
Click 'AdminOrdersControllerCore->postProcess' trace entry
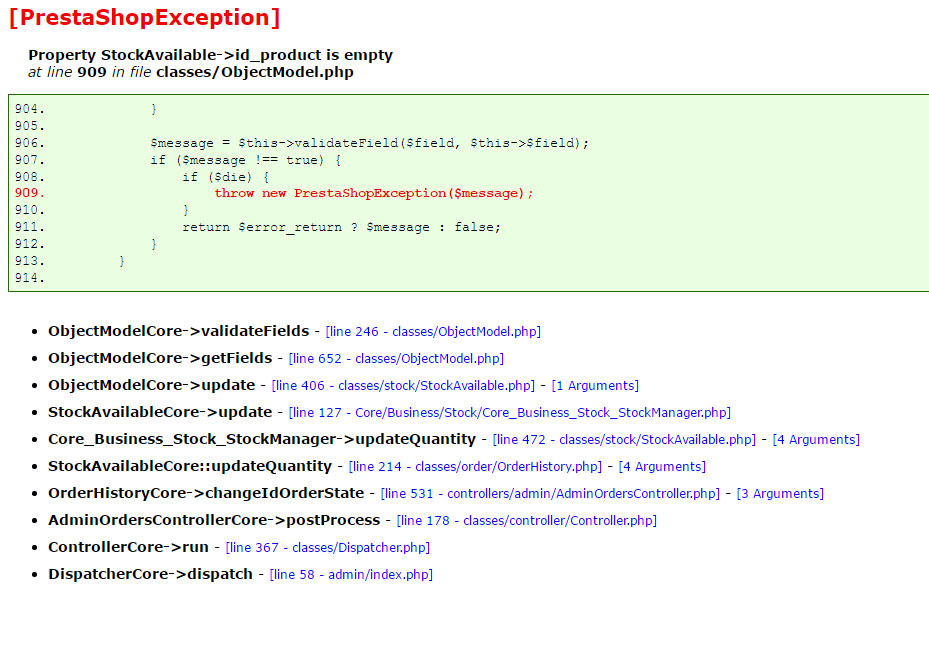[214, 520]
